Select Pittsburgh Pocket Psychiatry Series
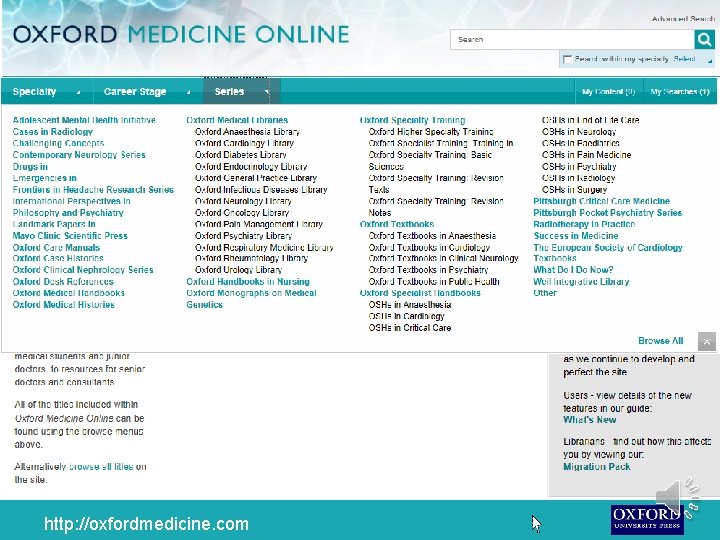The image size is (720, 540). tap(608, 213)
